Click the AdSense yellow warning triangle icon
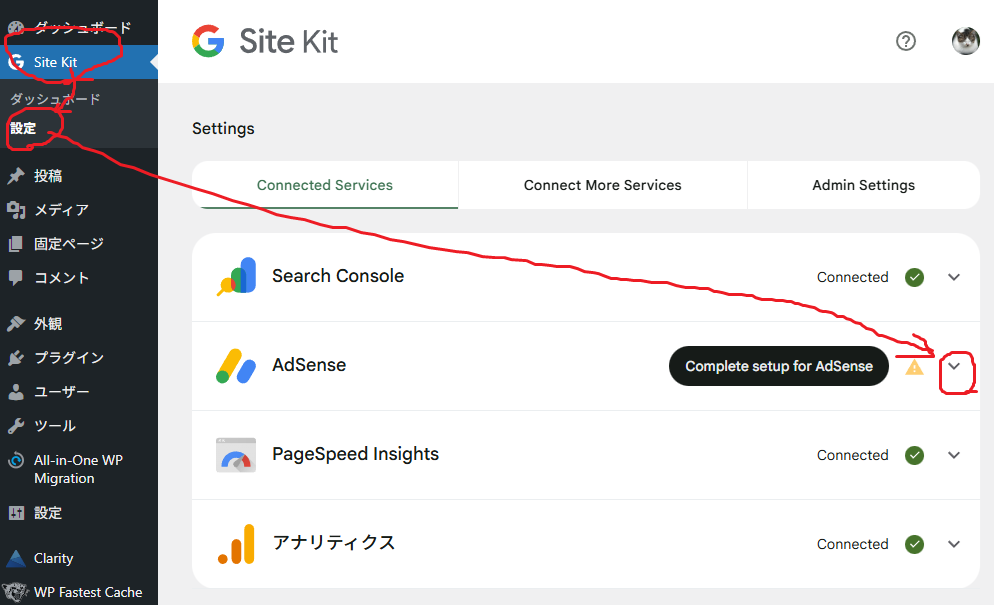This screenshot has width=994, height=605. coord(914,367)
